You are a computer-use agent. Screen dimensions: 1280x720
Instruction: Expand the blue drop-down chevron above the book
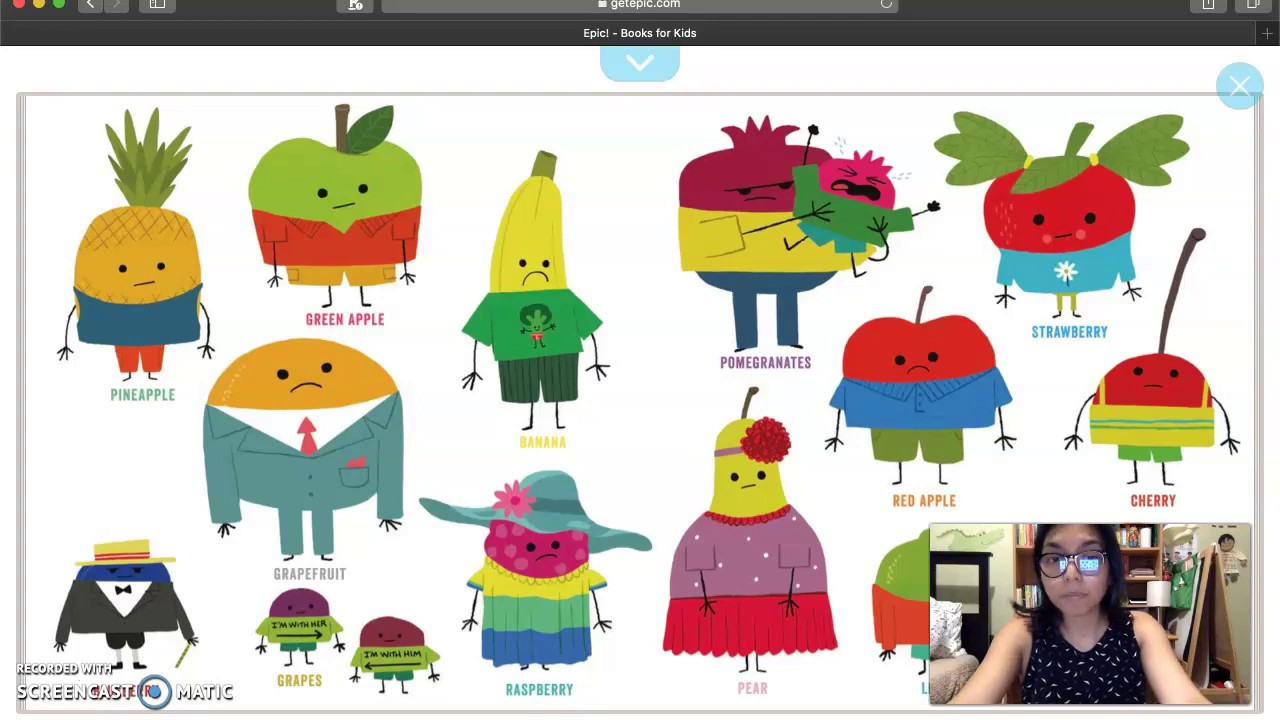tap(640, 63)
